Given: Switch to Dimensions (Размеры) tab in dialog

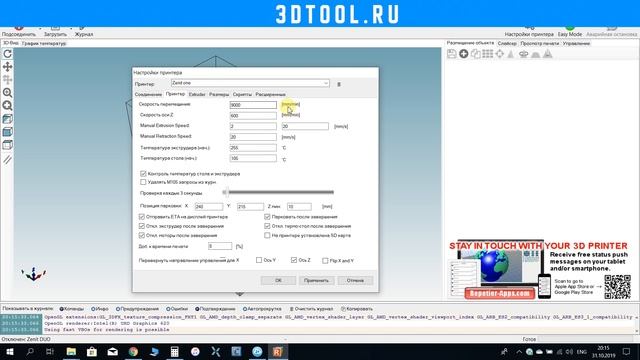Looking at the screenshot, I should coord(219,94).
